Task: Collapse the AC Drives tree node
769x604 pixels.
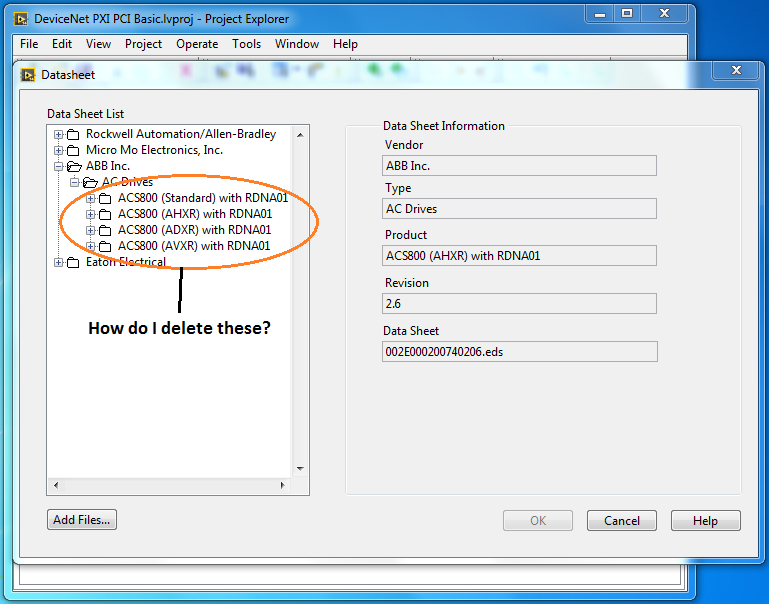Action: point(74,182)
